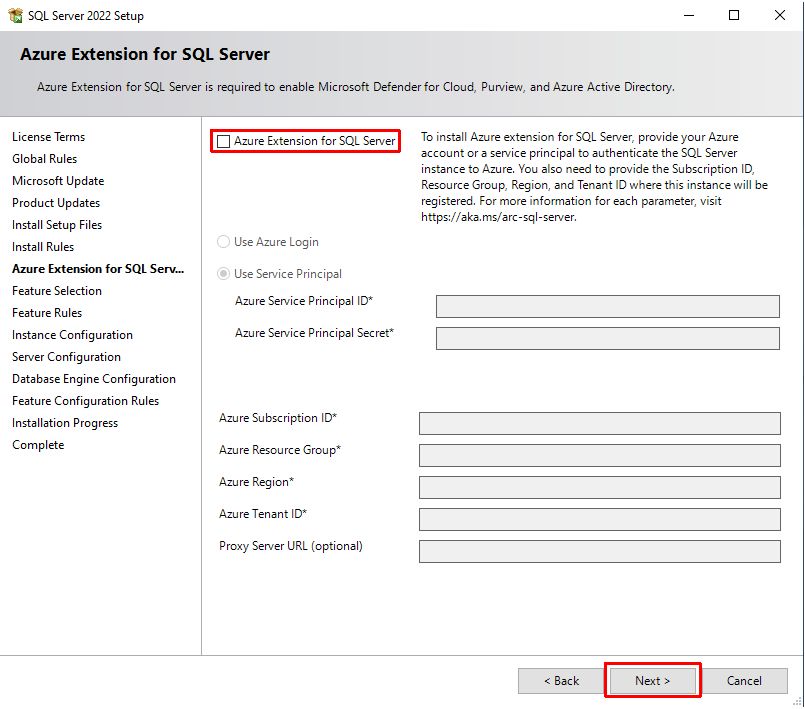Click the Azure Service Principal ID field
The height and width of the screenshot is (709, 805).
click(607, 306)
